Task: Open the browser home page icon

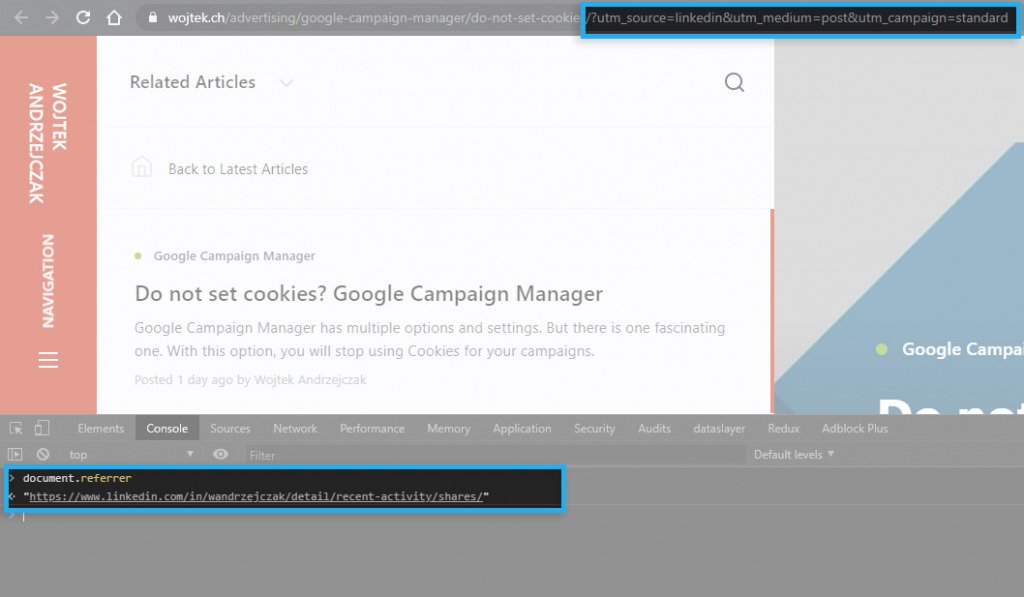Action: [114, 18]
